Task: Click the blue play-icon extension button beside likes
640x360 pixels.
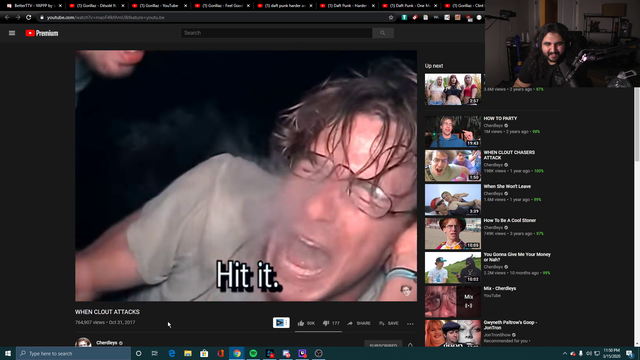Action: 281,322
